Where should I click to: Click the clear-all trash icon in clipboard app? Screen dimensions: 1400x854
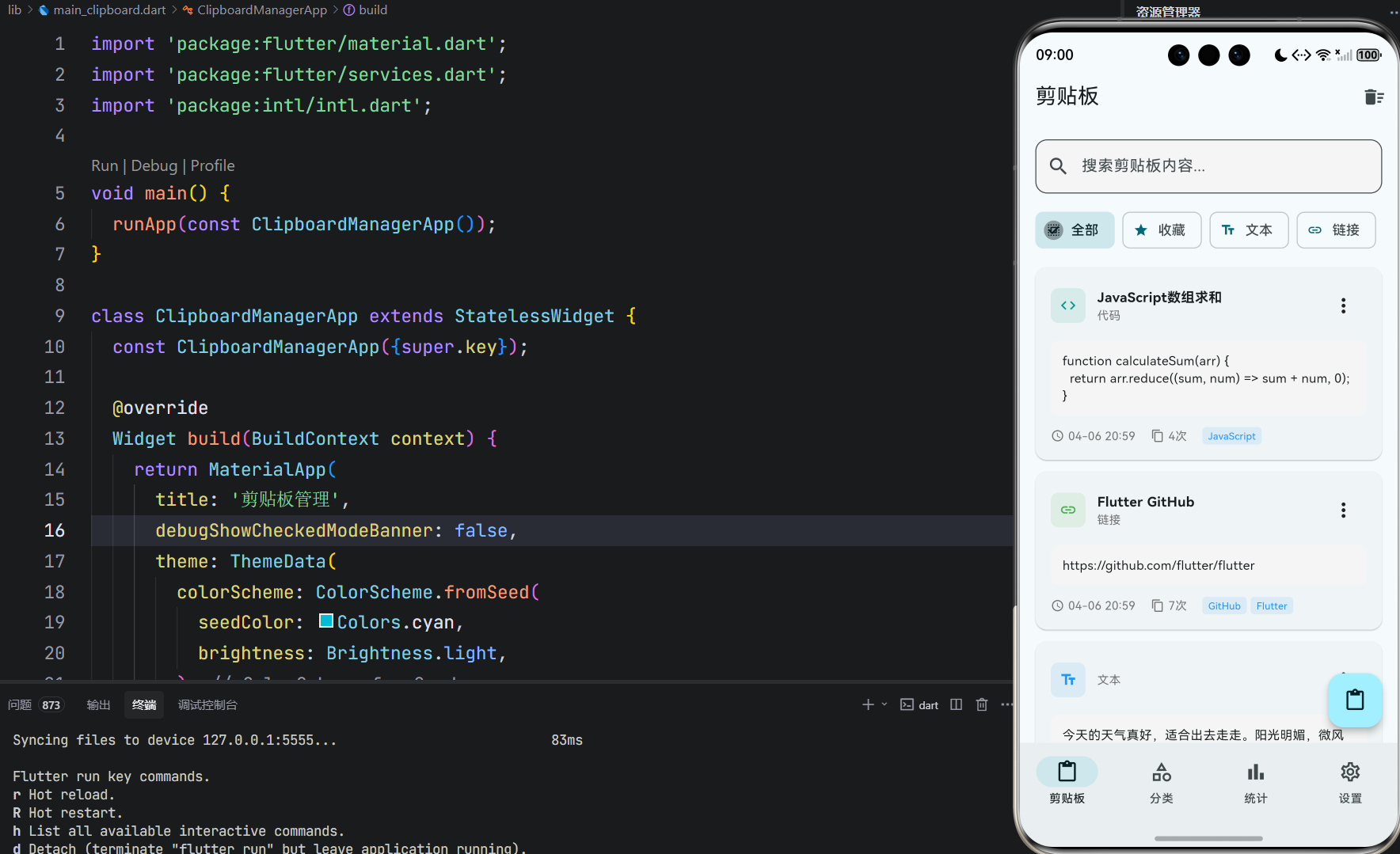coord(1373,97)
